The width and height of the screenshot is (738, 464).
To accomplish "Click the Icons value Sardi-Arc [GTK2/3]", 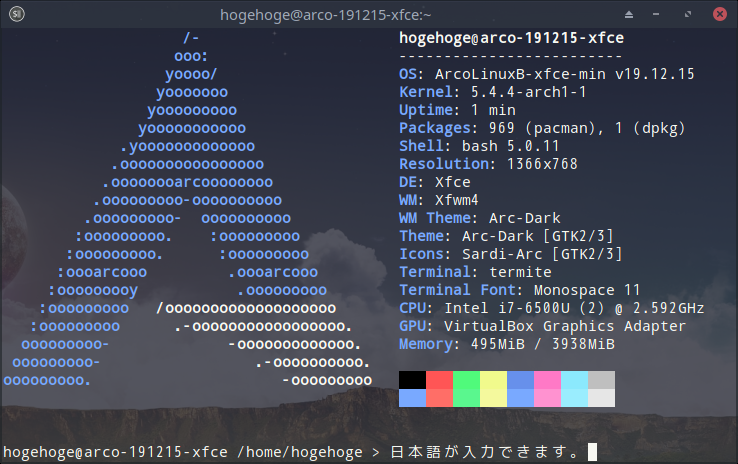I will [542, 254].
